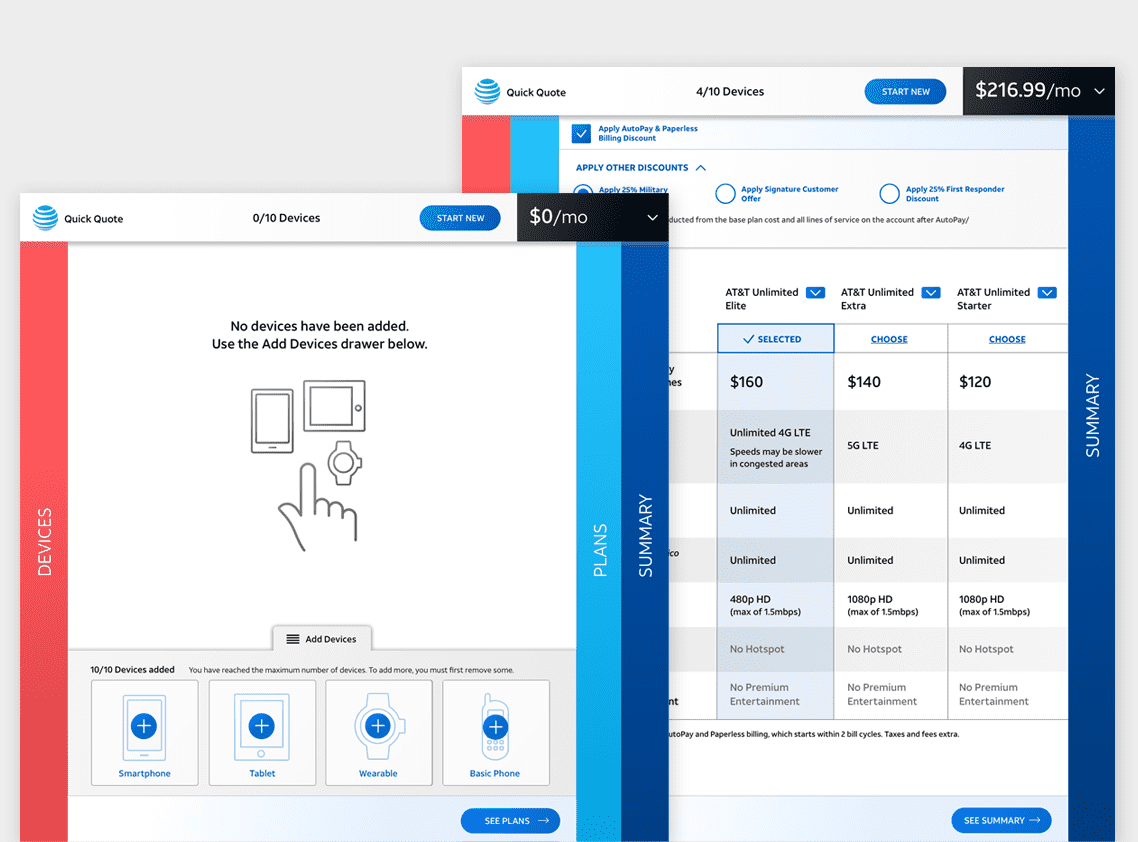Choose the AT&T Unlimited Starter plan

tap(1007, 339)
